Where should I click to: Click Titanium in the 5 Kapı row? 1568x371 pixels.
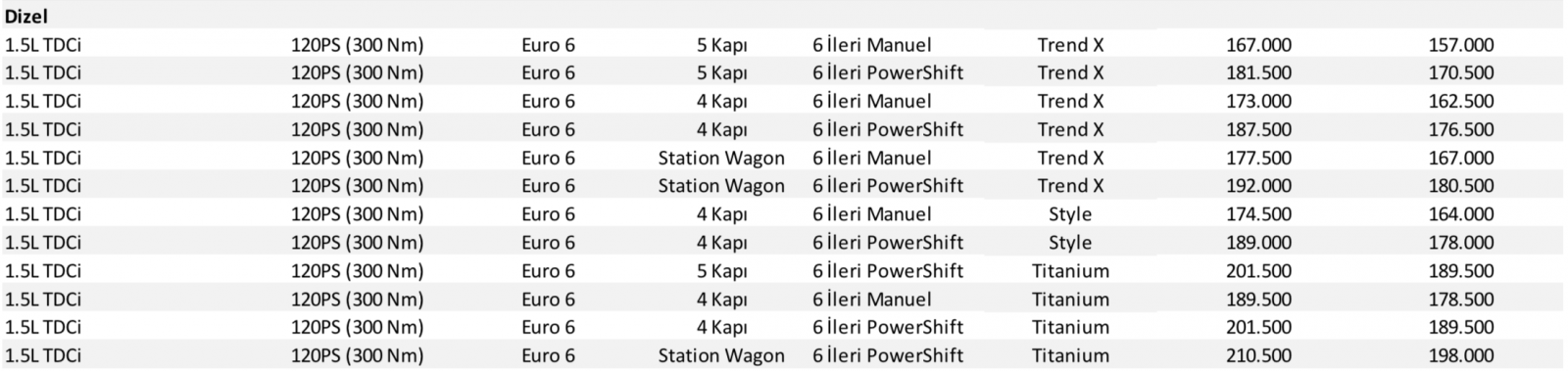coord(1070,271)
